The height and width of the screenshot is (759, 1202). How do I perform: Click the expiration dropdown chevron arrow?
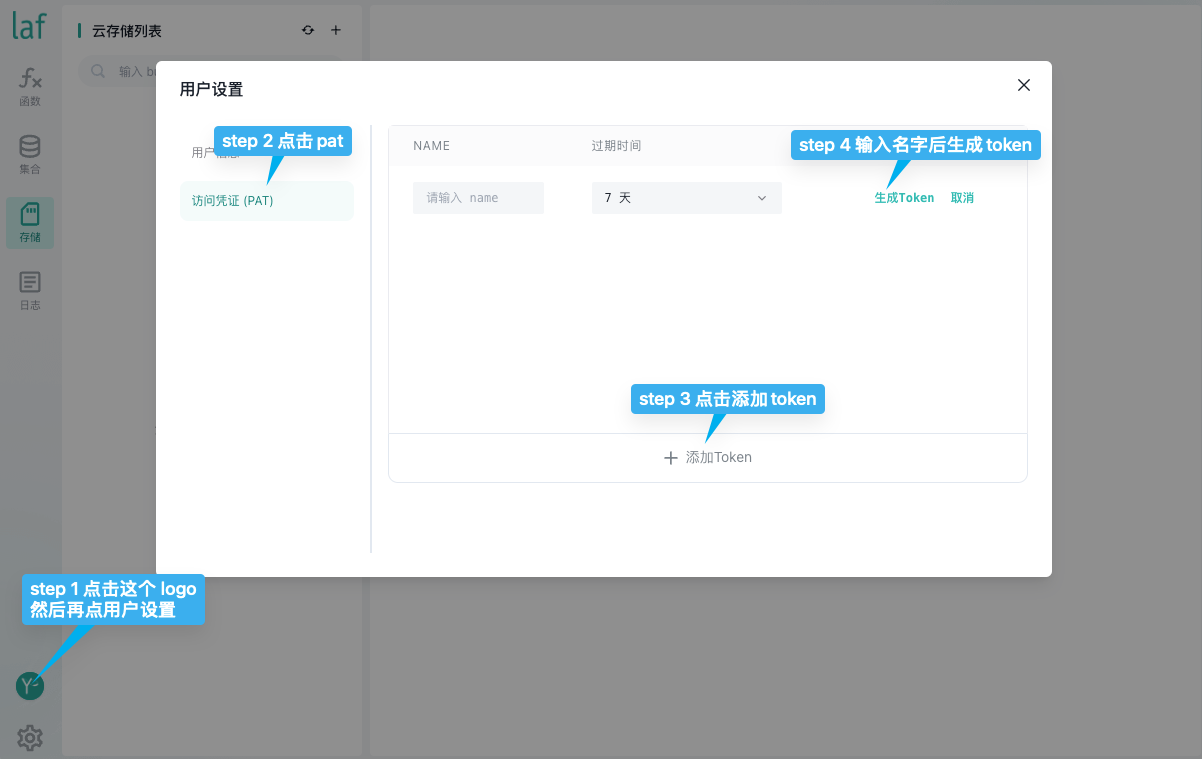(762, 198)
